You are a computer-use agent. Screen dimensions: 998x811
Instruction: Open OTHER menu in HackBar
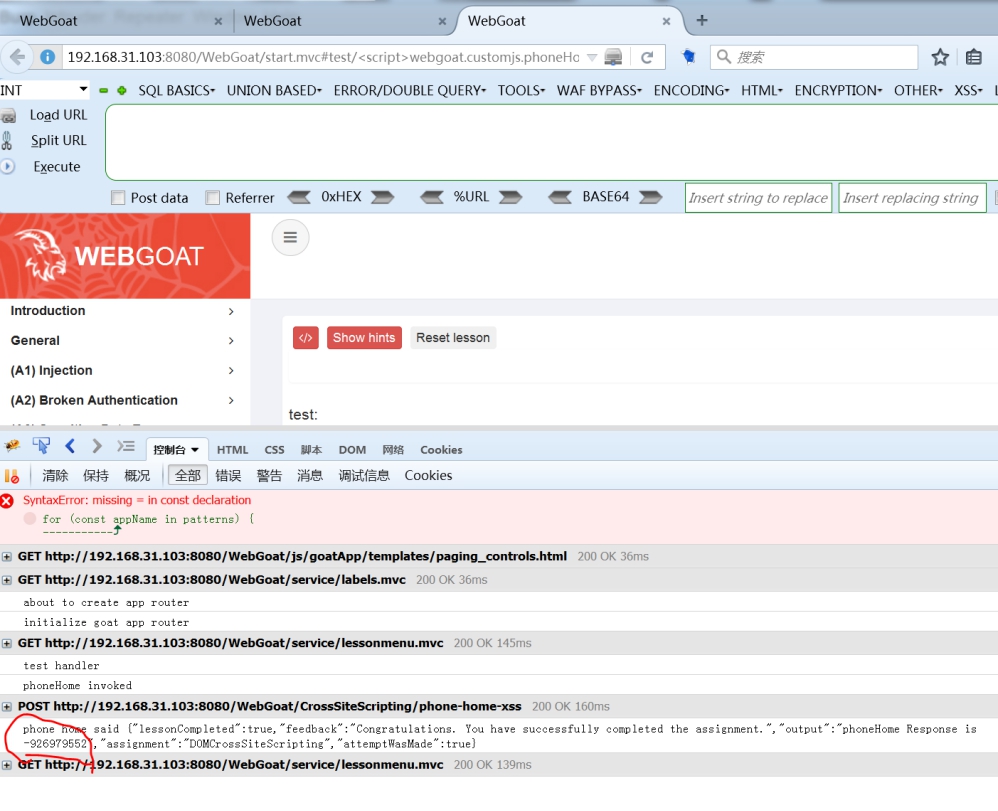coord(918,90)
